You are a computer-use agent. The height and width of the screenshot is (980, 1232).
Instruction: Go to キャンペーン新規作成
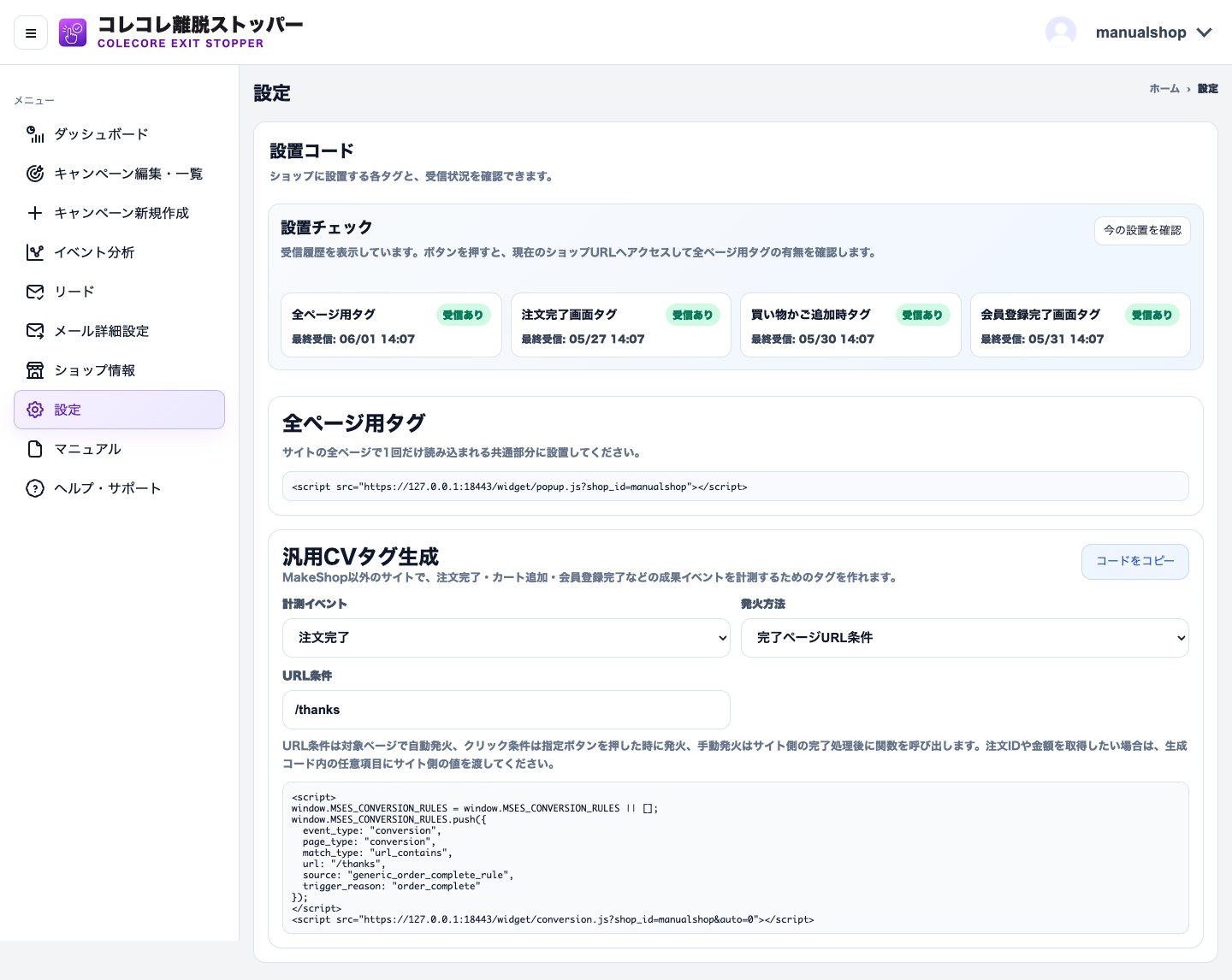pyautogui.click(x=119, y=213)
